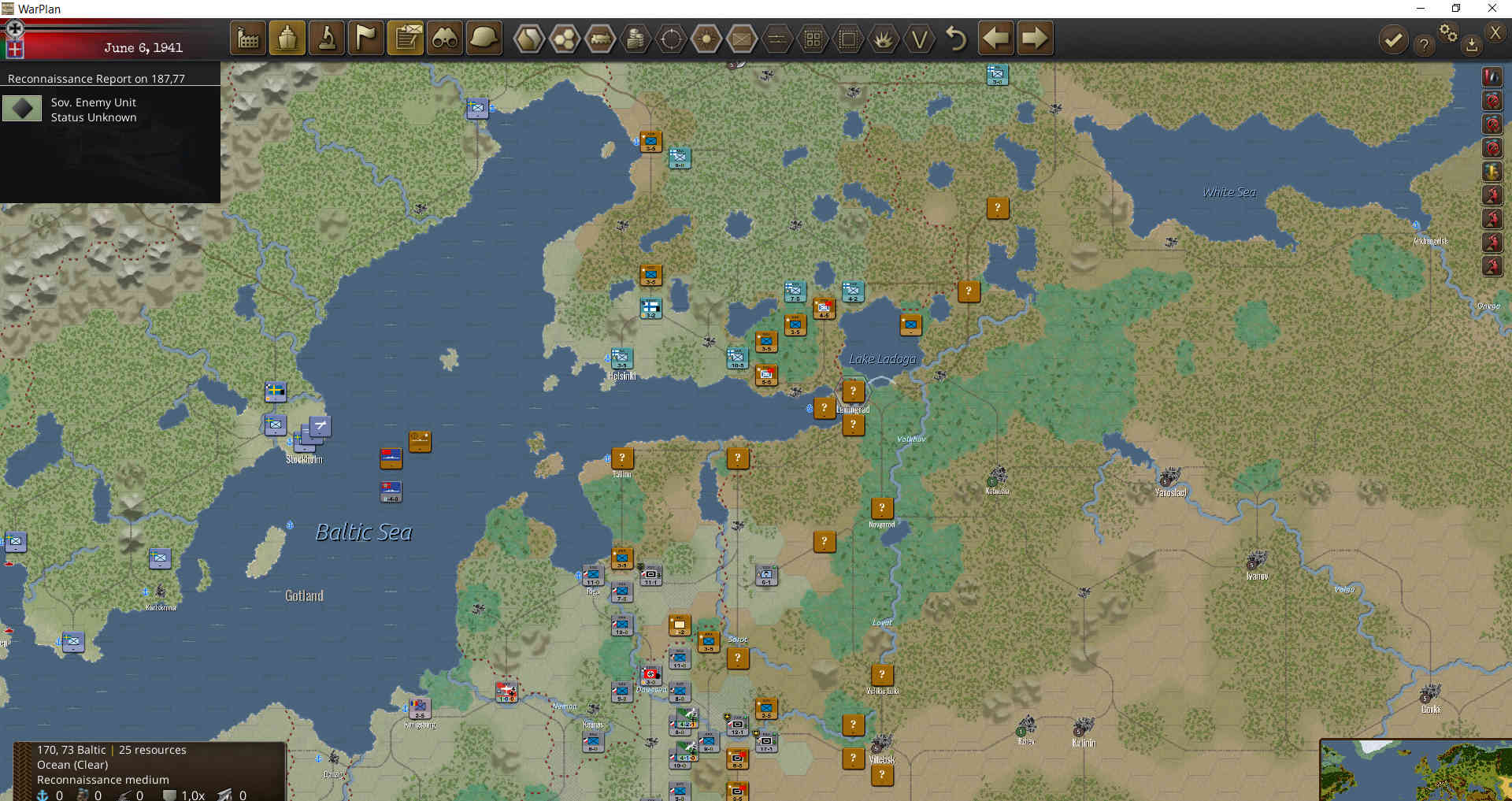Open the production factory screen

click(x=248, y=38)
